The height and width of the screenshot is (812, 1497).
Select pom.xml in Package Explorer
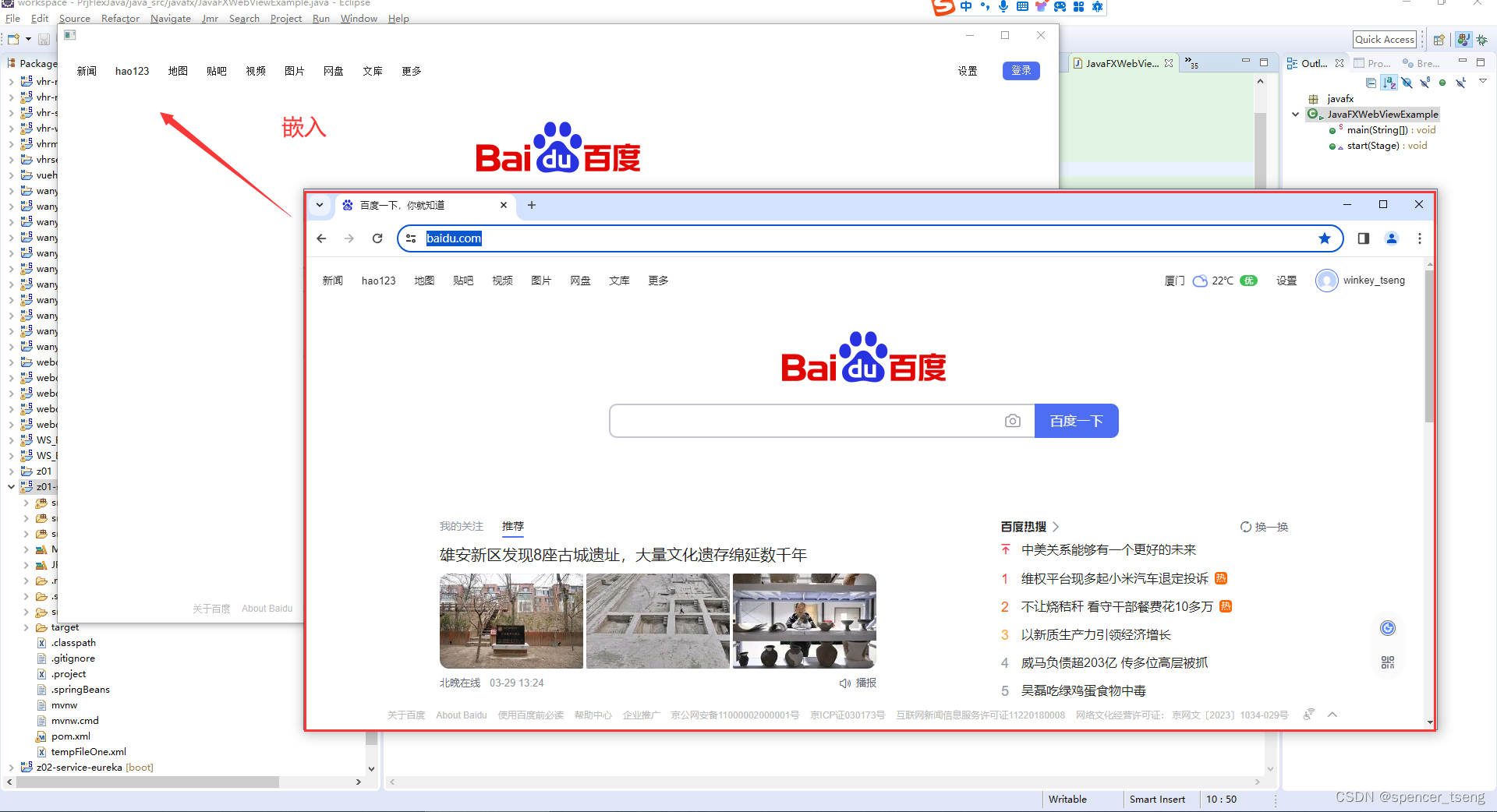(x=71, y=736)
